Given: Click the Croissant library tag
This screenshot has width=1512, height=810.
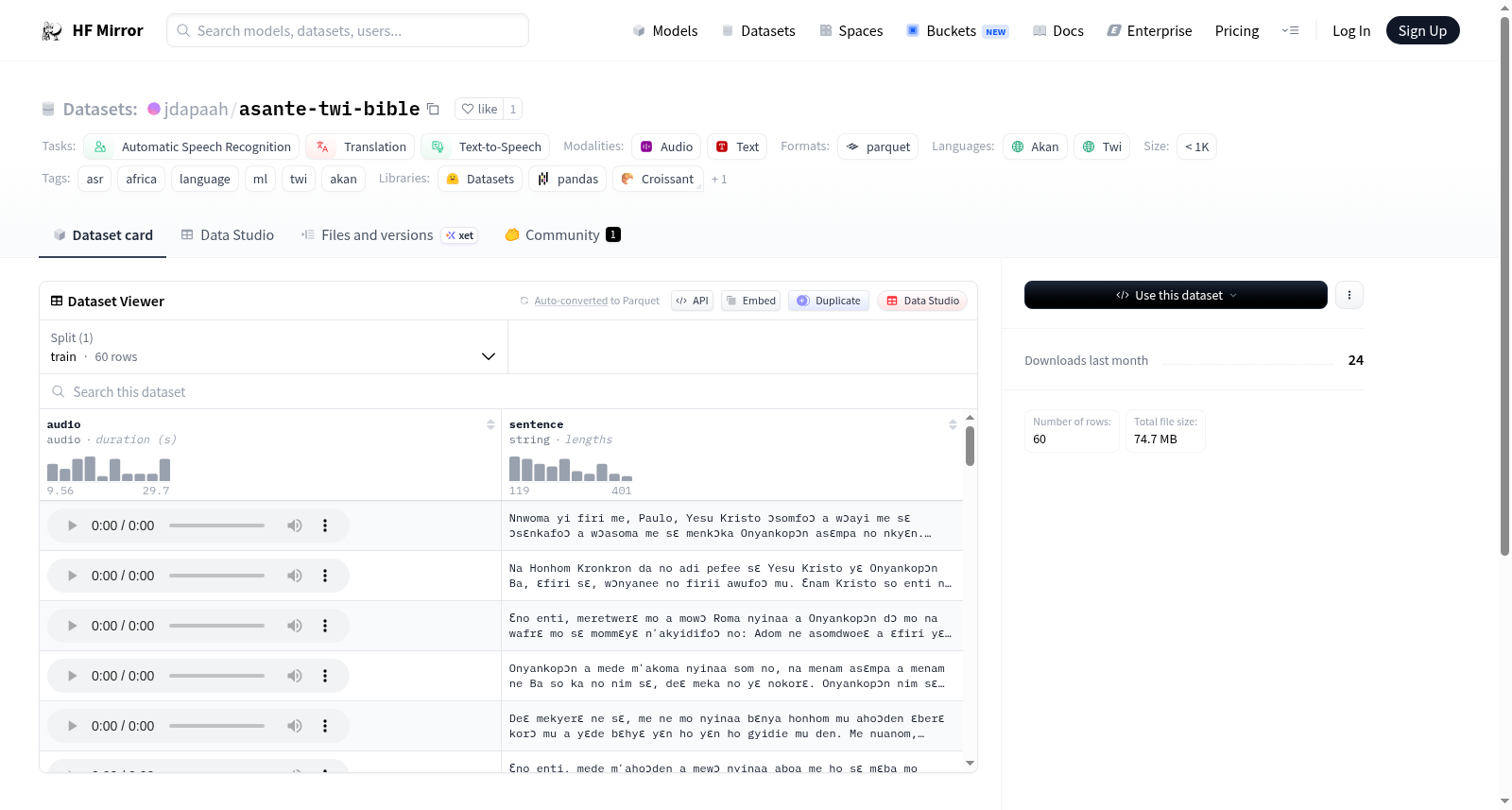Looking at the screenshot, I should [658, 179].
